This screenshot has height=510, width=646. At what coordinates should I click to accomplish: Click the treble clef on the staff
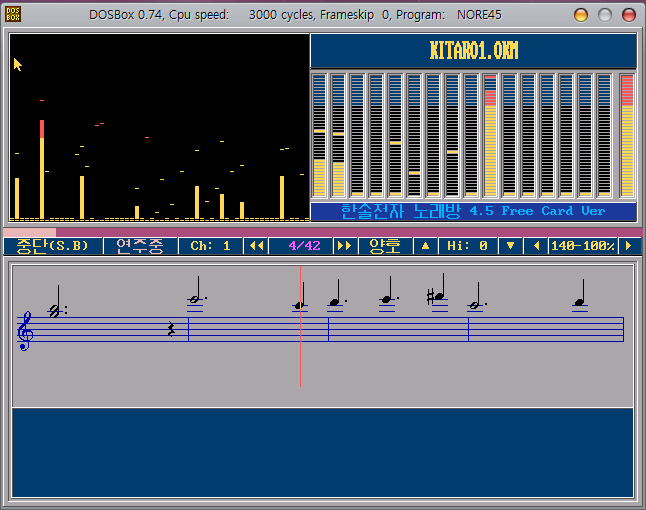25,331
